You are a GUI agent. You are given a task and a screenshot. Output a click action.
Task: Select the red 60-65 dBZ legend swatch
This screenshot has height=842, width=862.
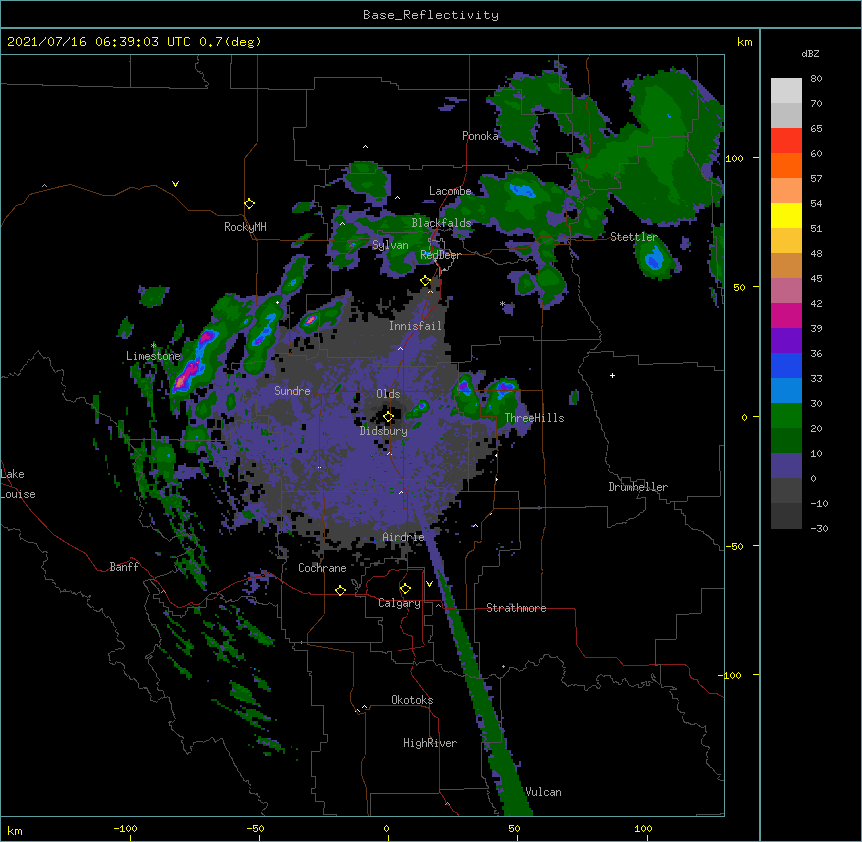[x=786, y=141]
